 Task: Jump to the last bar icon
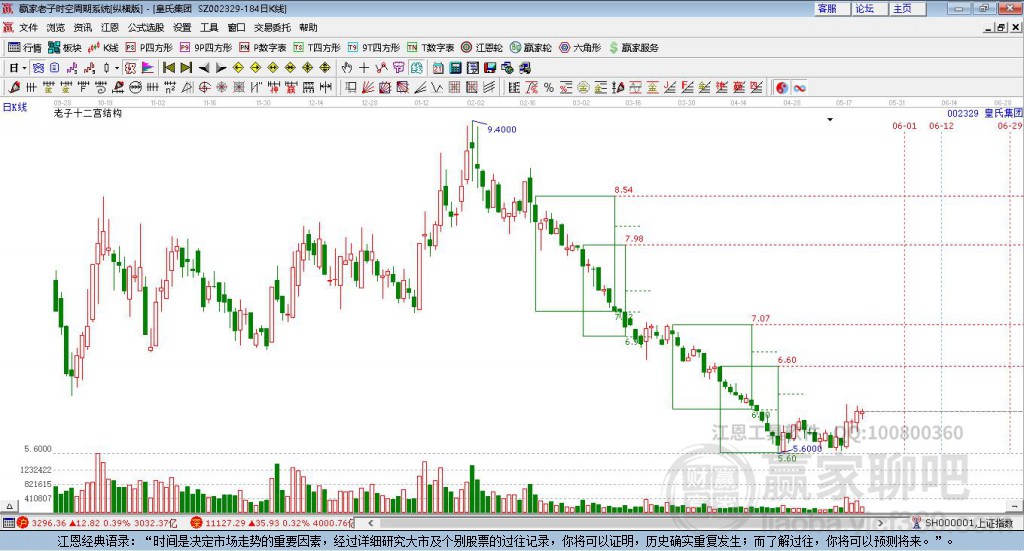[186, 68]
